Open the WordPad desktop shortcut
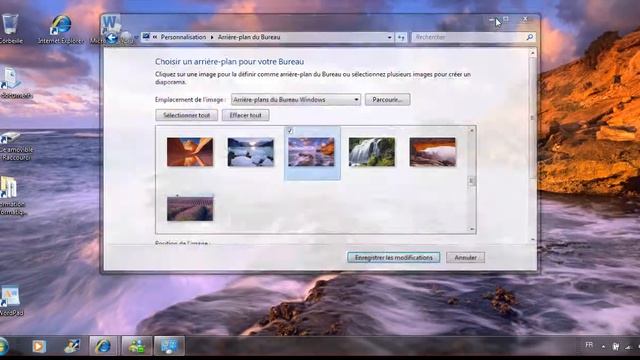640x360 pixels. (11, 300)
